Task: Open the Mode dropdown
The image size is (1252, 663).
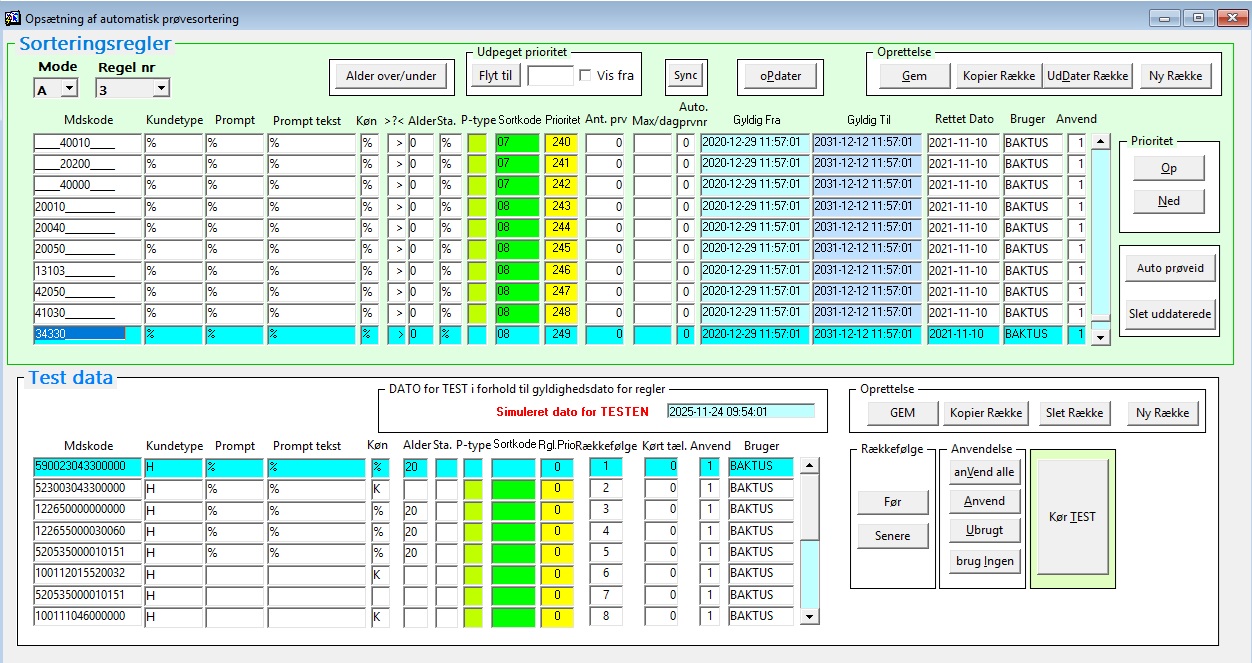Action: (x=68, y=89)
